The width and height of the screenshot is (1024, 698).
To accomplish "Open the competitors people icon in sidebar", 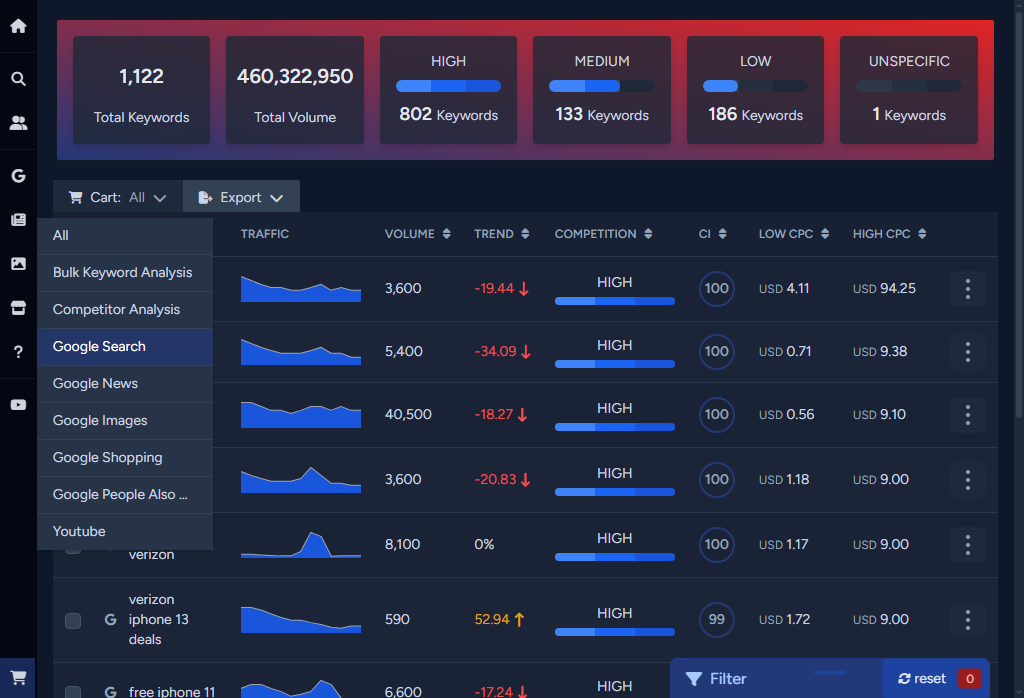I will 18,123.
